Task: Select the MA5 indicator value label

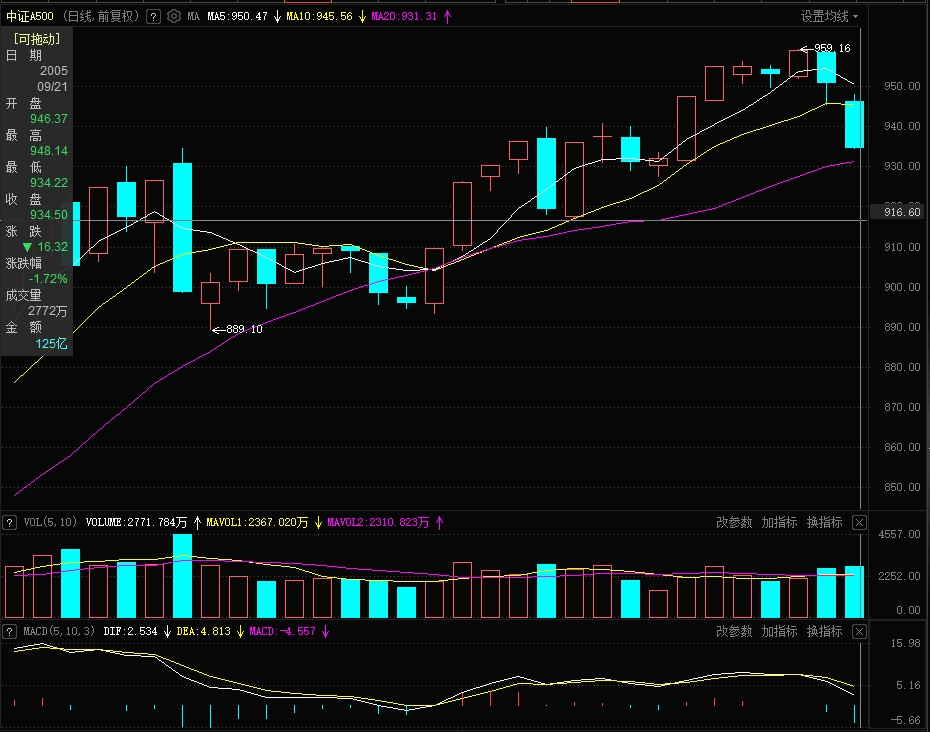Action: pos(237,17)
